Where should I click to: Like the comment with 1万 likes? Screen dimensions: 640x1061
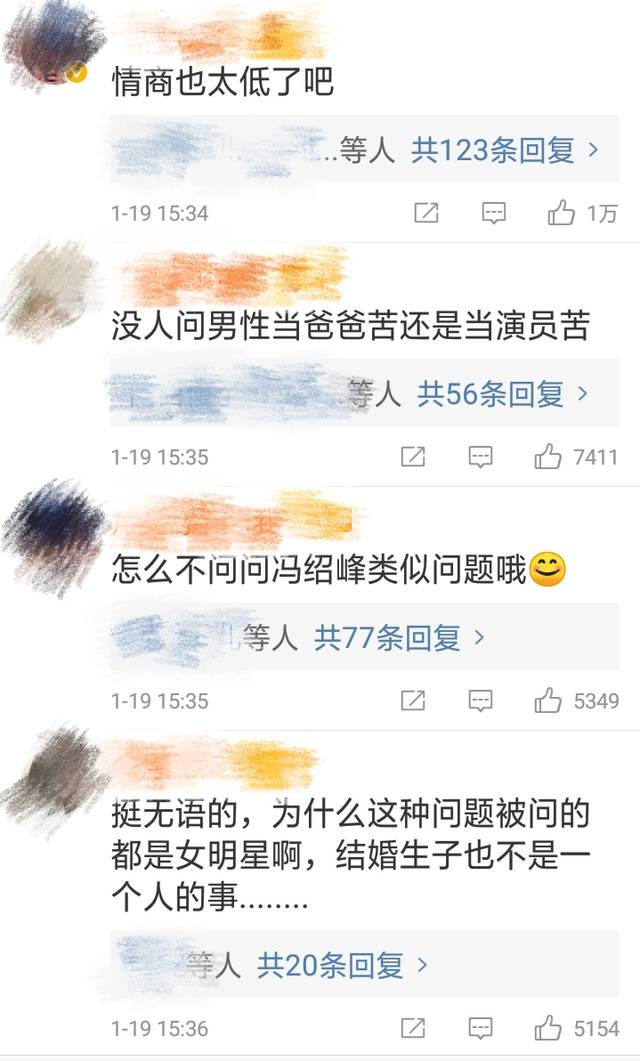(561, 213)
